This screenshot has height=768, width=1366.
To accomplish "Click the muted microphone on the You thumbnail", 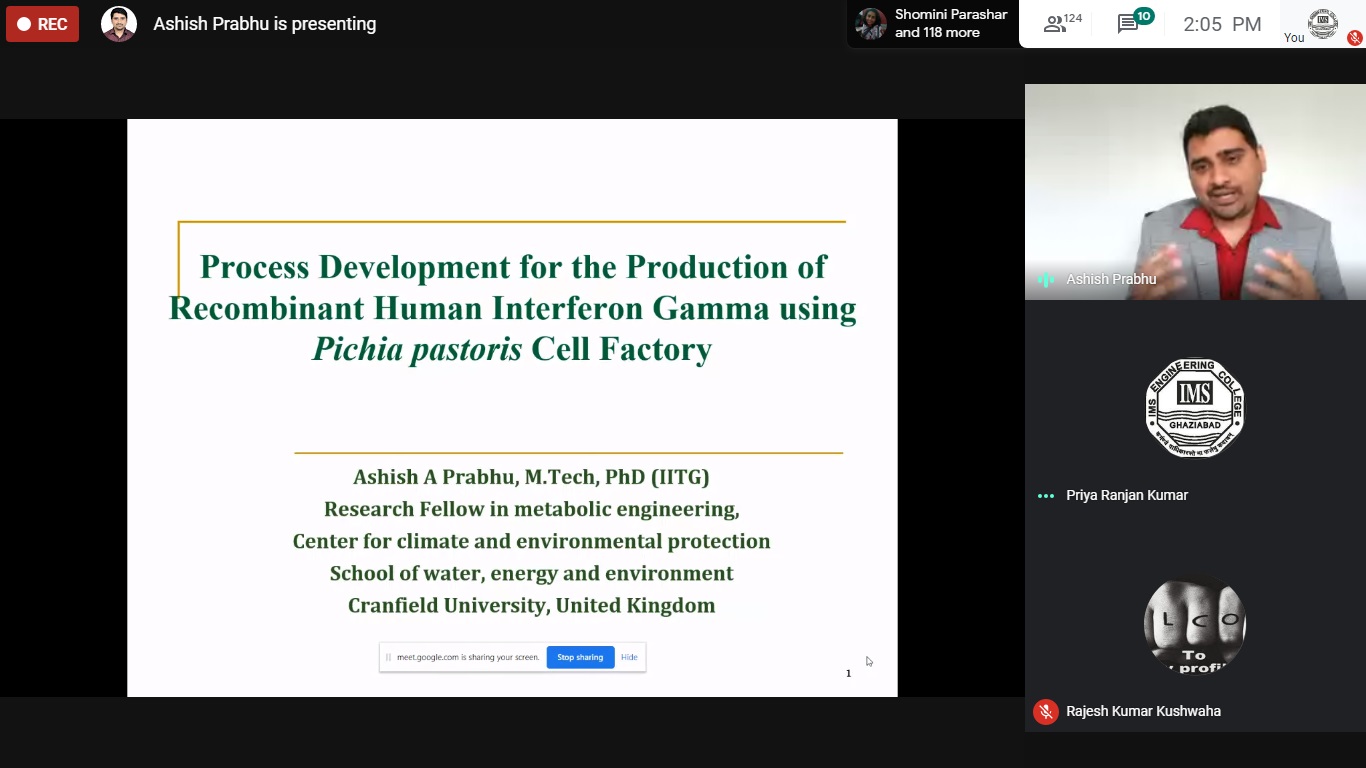I will pos(1354,38).
